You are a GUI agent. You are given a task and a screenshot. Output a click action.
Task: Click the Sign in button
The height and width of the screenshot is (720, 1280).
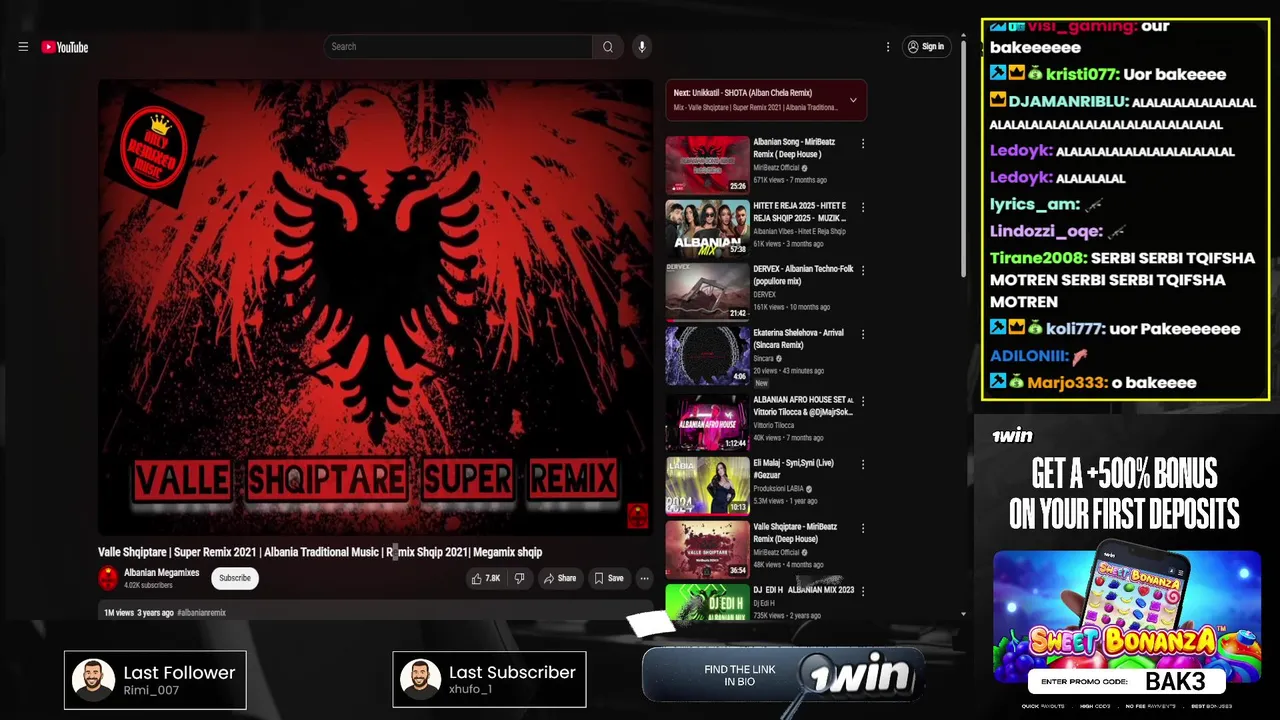pos(925,47)
